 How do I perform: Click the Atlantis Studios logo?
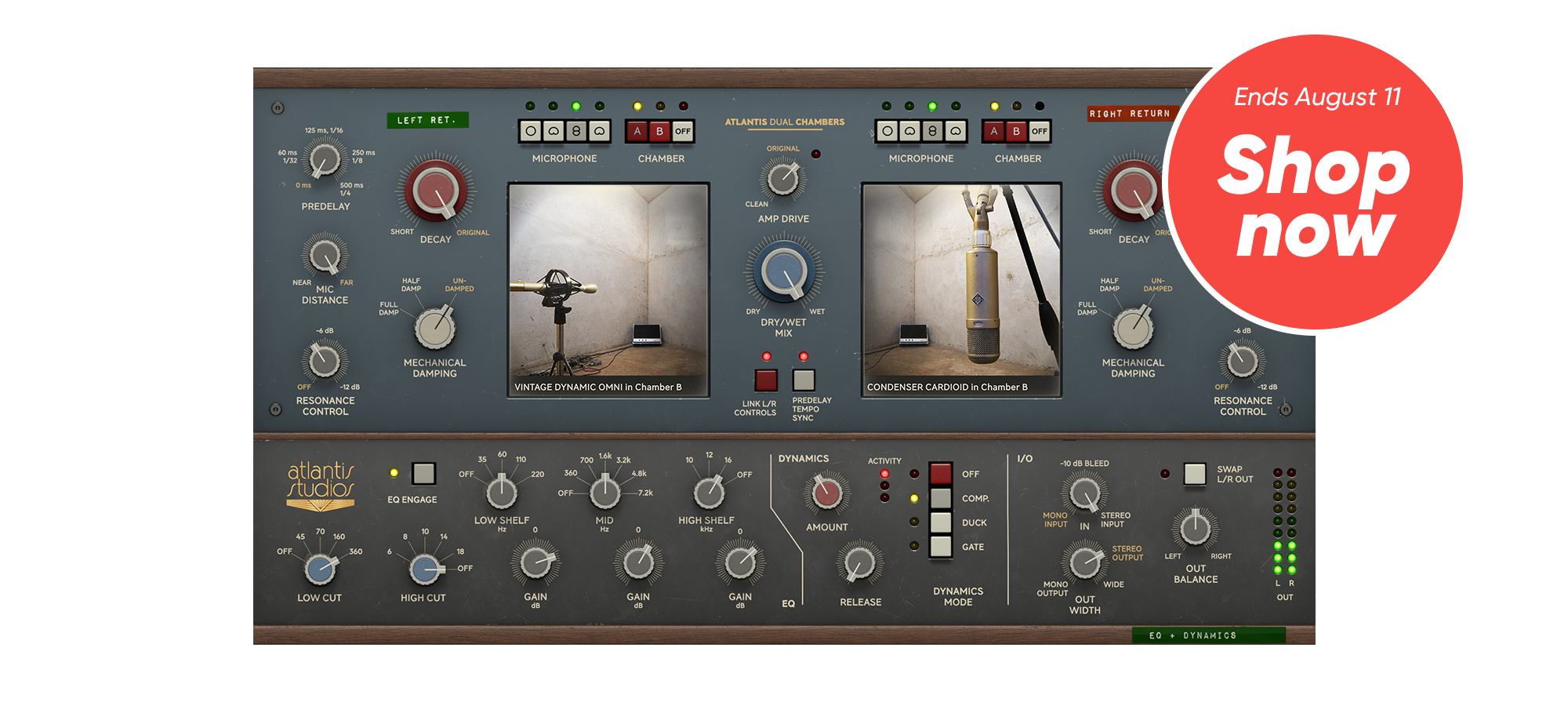[x=321, y=486]
